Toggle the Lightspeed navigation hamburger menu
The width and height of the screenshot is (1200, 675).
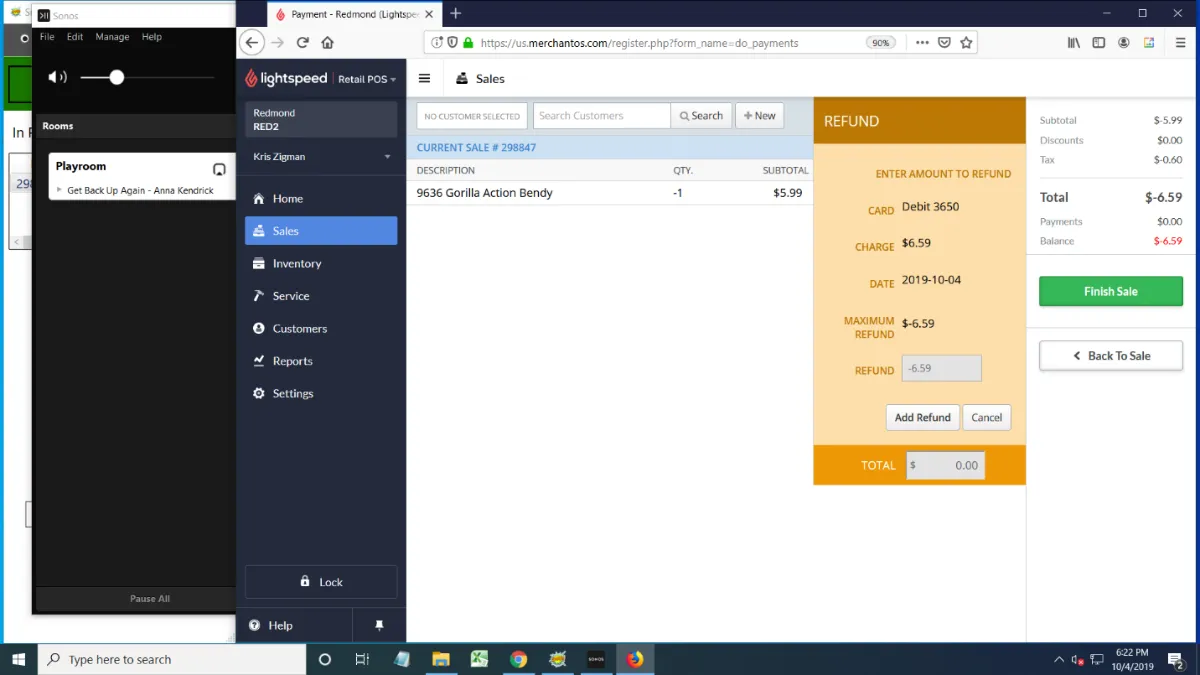click(425, 79)
